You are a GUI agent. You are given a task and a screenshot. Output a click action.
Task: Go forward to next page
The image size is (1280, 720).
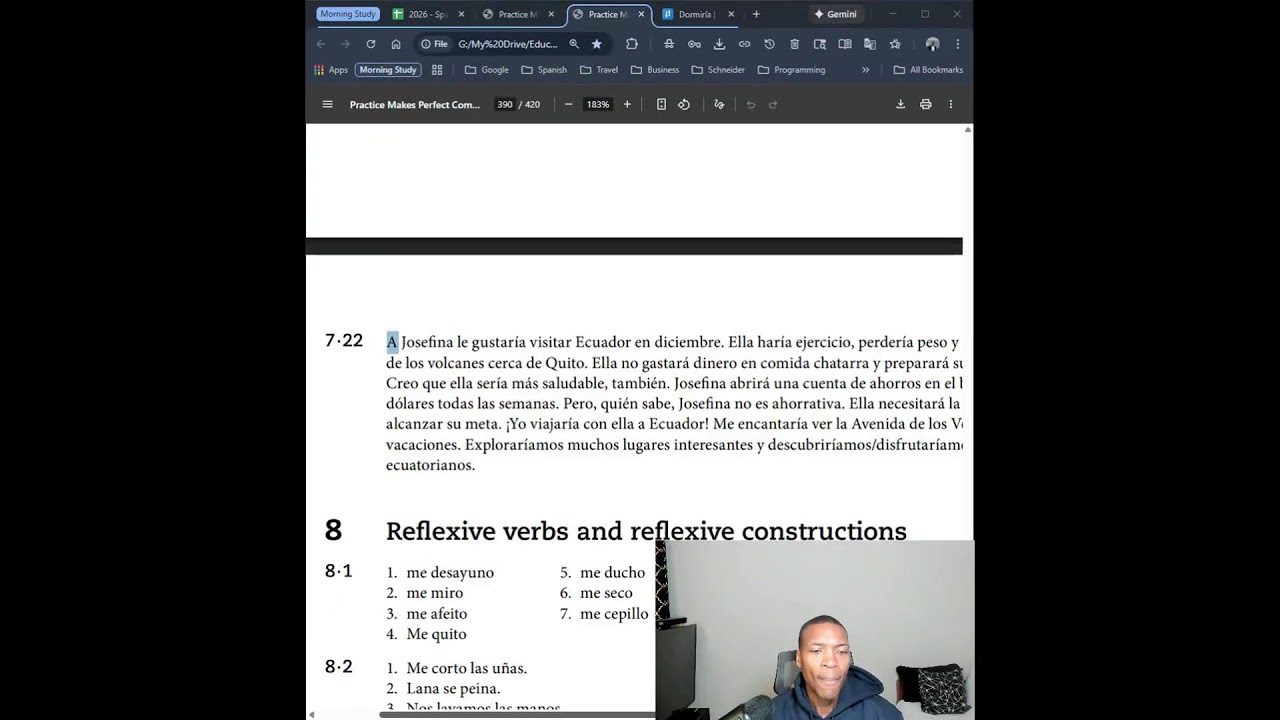[346, 44]
